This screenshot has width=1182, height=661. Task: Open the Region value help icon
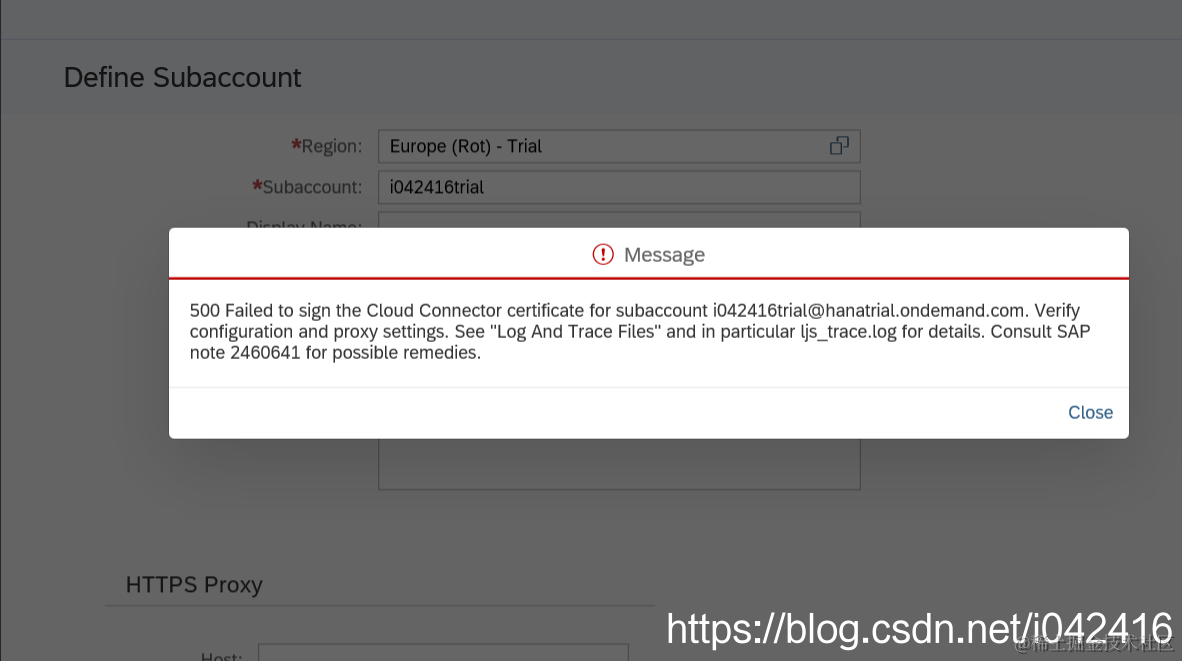[x=839, y=146]
